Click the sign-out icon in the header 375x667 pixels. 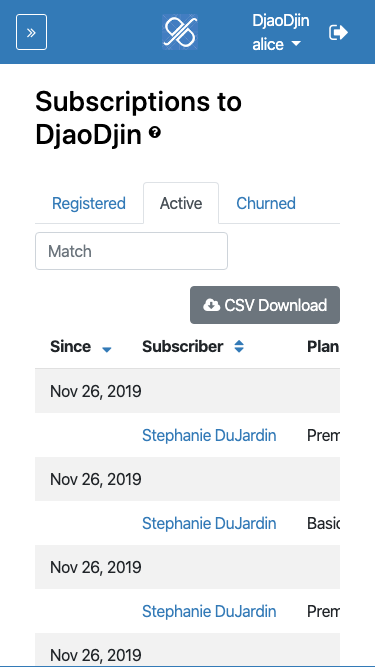[338, 32]
